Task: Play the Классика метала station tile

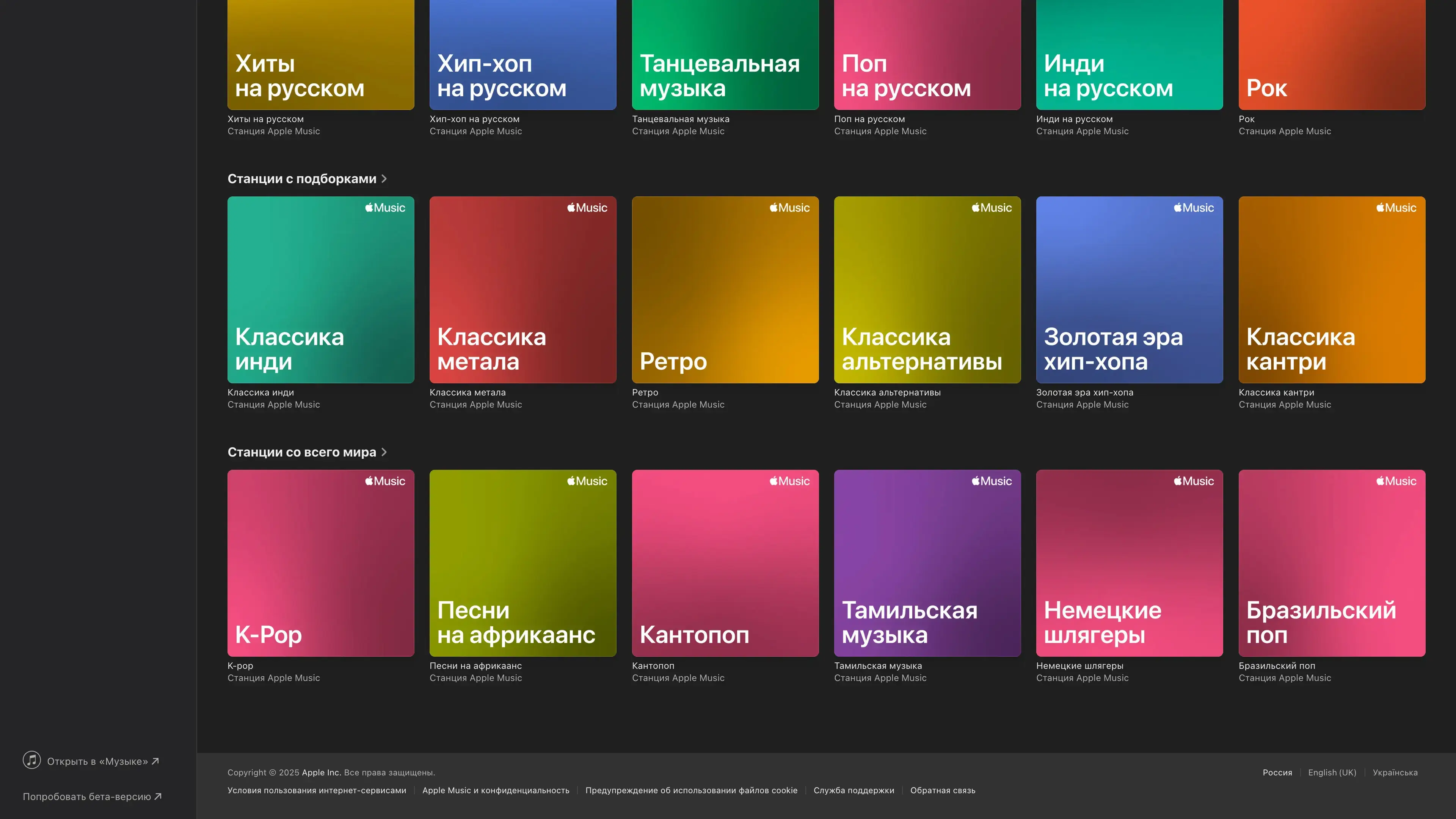Action: point(522,289)
